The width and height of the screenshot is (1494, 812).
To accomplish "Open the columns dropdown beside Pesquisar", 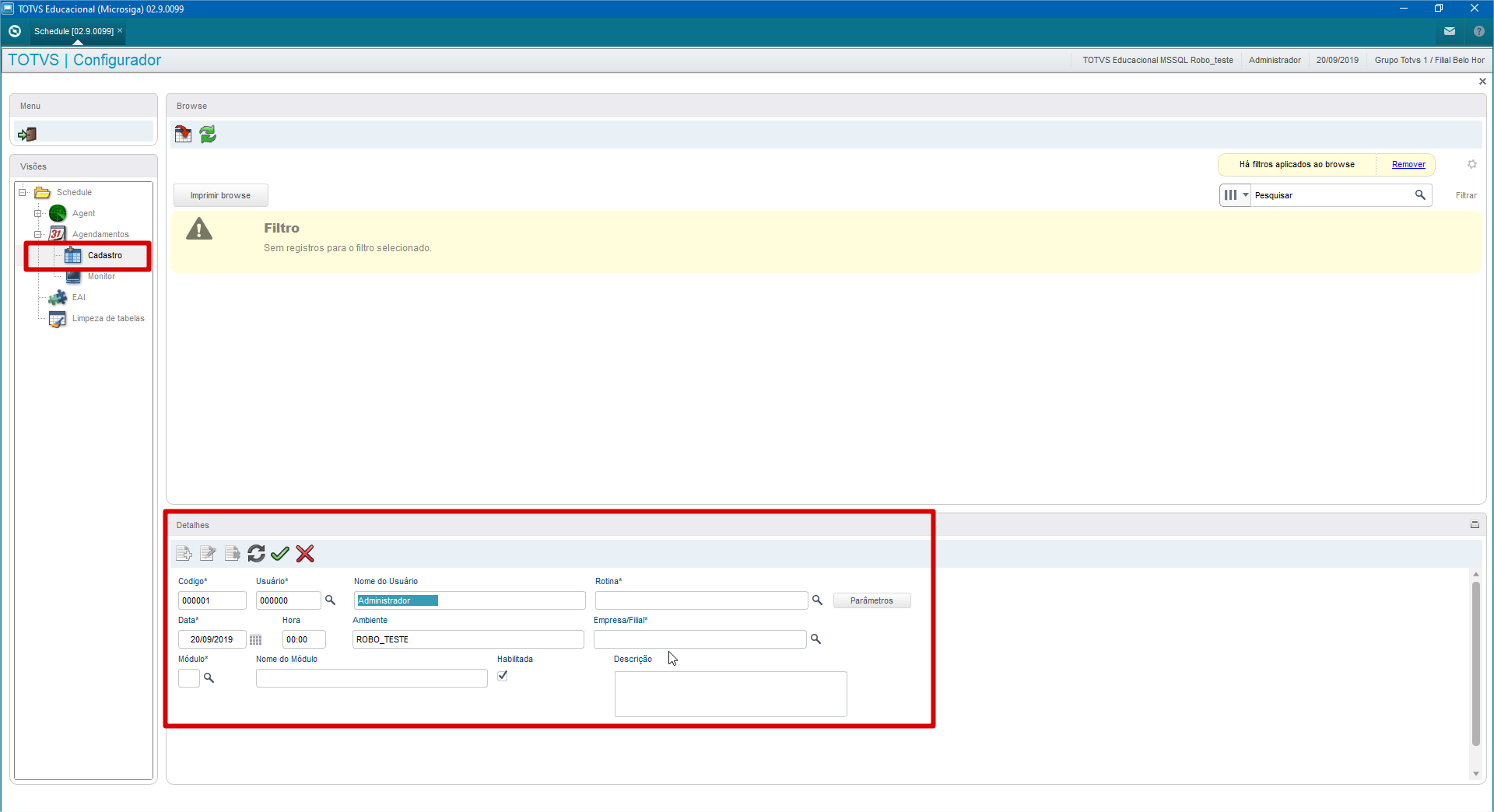I will pos(1236,195).
